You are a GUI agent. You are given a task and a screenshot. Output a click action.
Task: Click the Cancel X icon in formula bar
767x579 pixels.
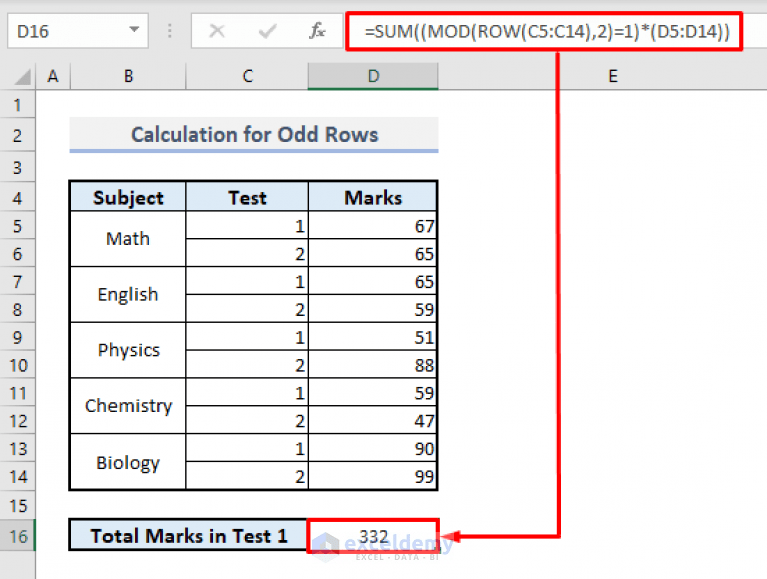[x=217, y=31]
